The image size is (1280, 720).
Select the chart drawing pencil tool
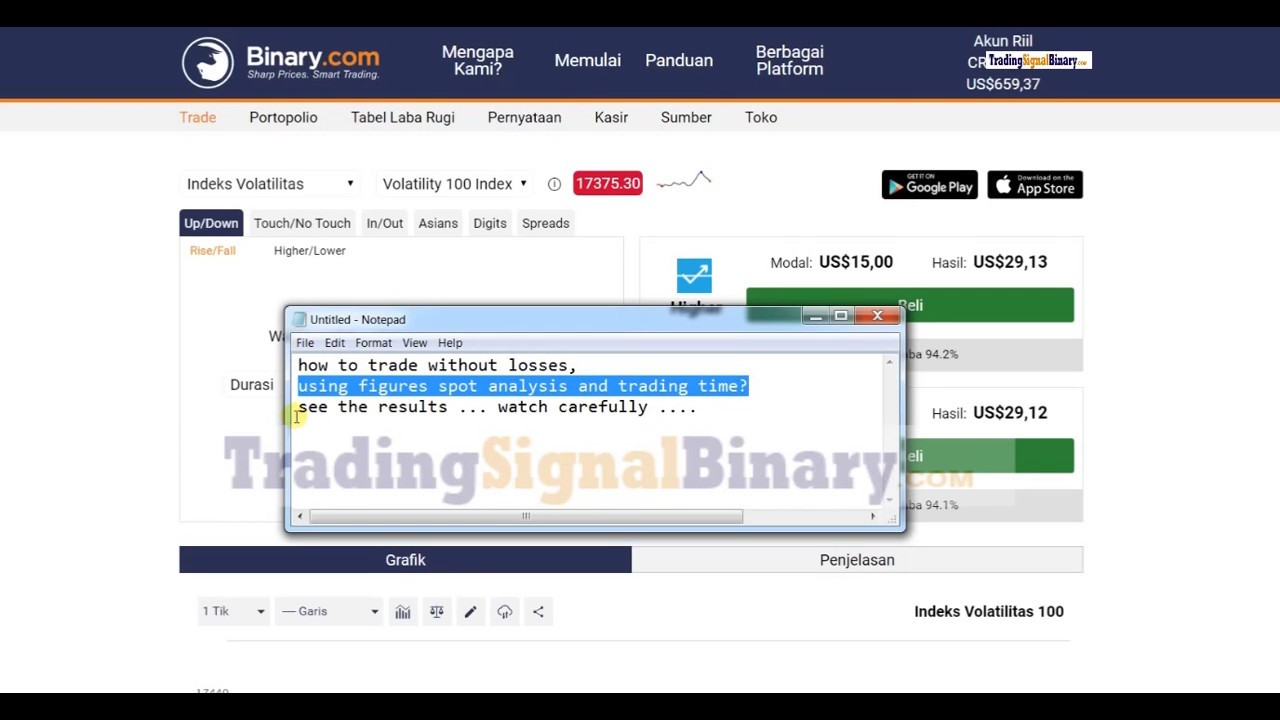point(470,612)
